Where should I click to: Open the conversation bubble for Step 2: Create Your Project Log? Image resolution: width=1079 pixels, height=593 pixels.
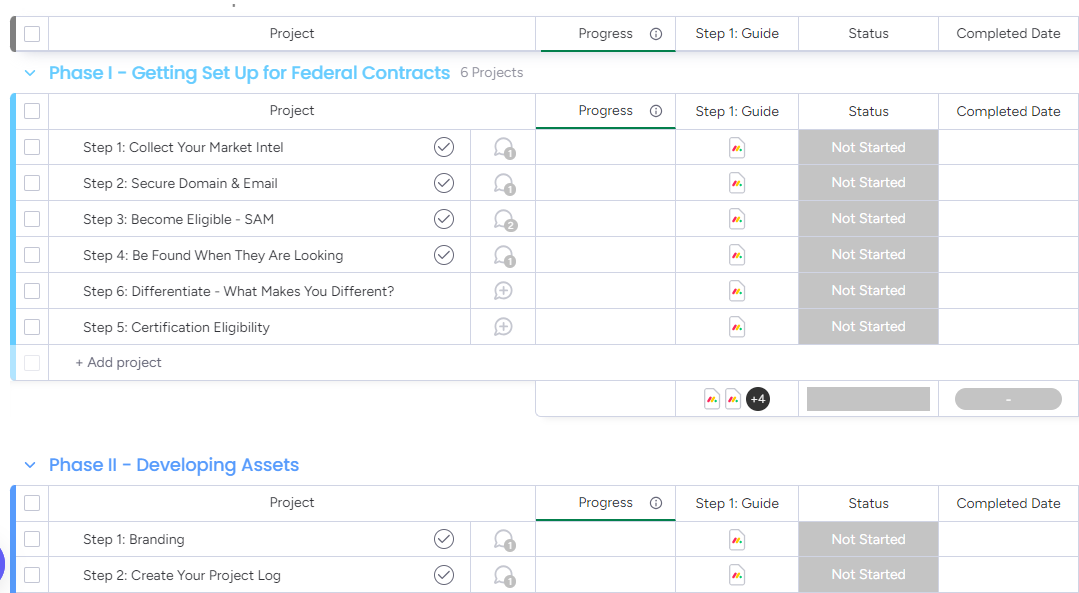point(504,576)
